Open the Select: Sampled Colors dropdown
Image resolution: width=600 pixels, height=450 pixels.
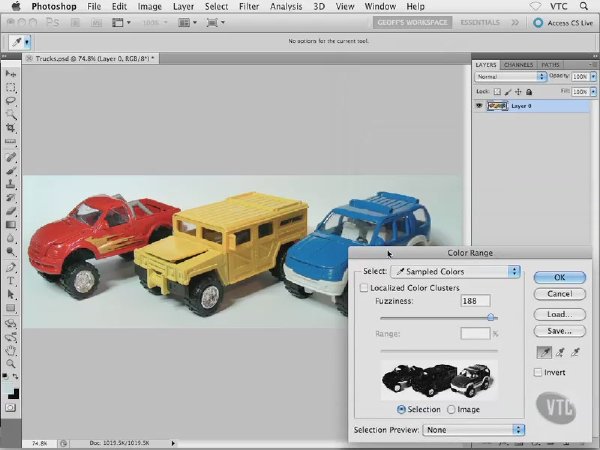tap(455, 272)
